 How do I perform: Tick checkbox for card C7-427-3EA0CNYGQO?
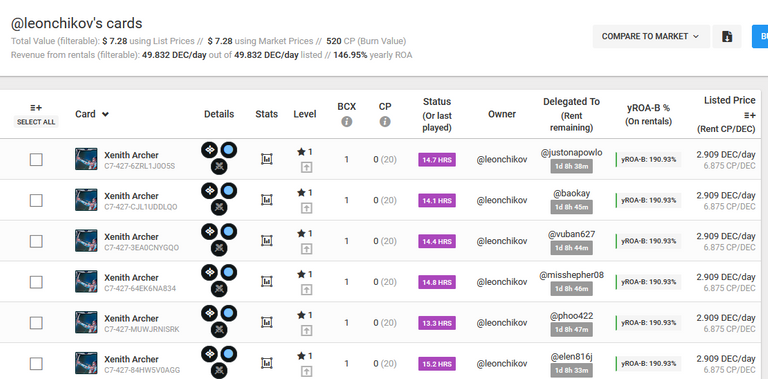point(36,241)
